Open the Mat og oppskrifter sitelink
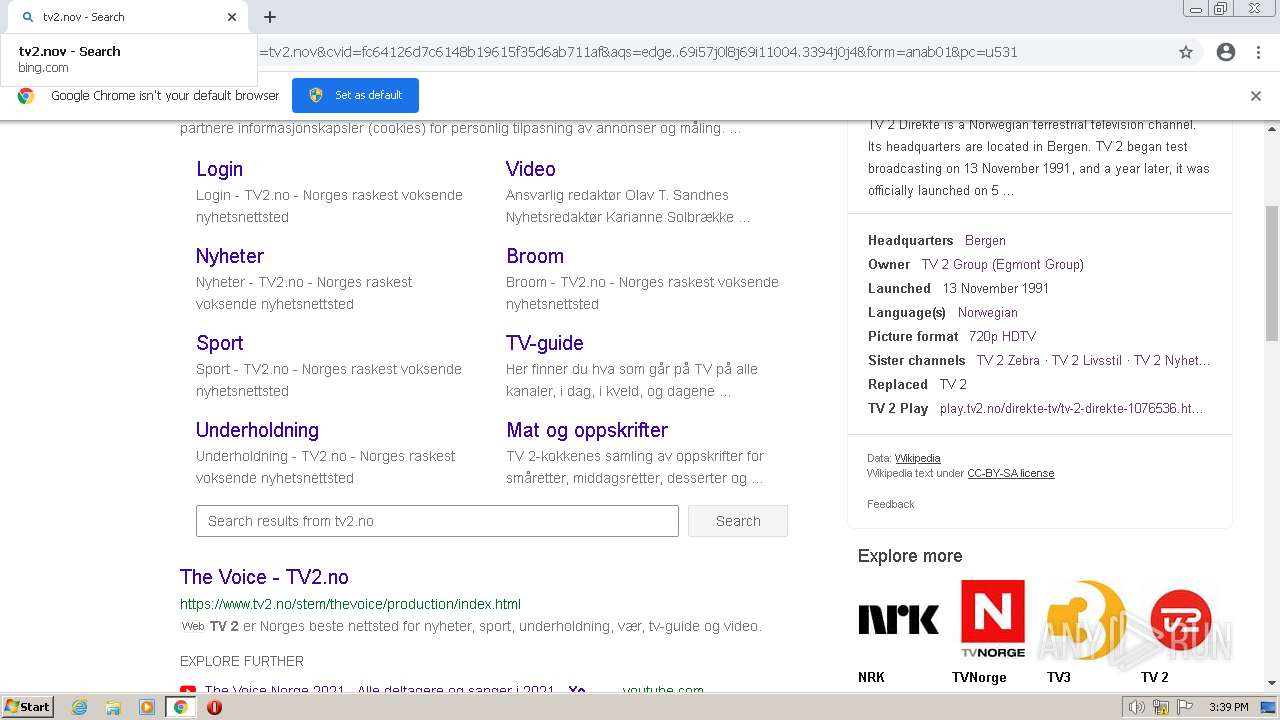This screenshot has width=1280, height=720. (x=587, y=430)
